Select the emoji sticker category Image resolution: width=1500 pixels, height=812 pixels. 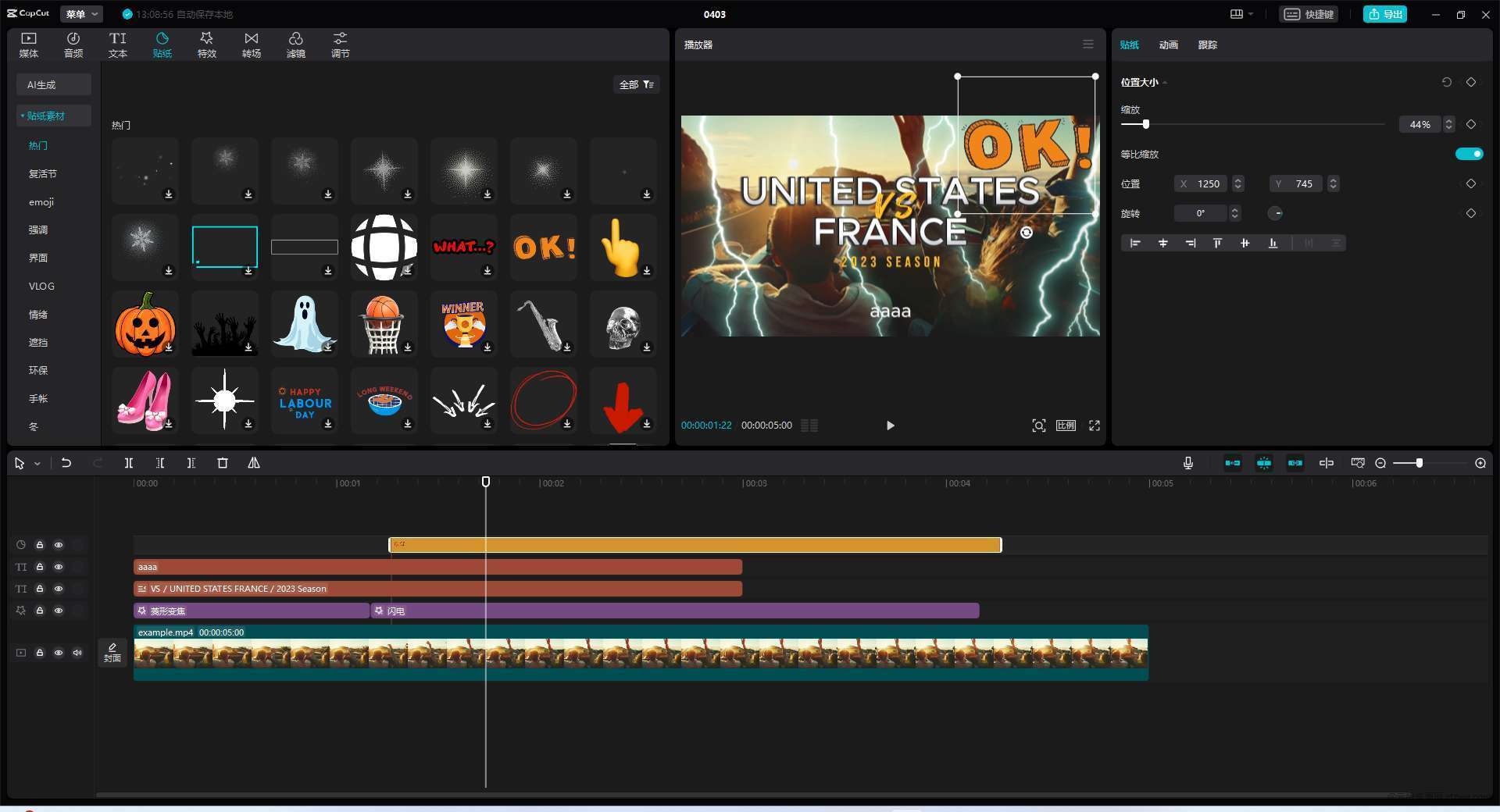(41, 201)
